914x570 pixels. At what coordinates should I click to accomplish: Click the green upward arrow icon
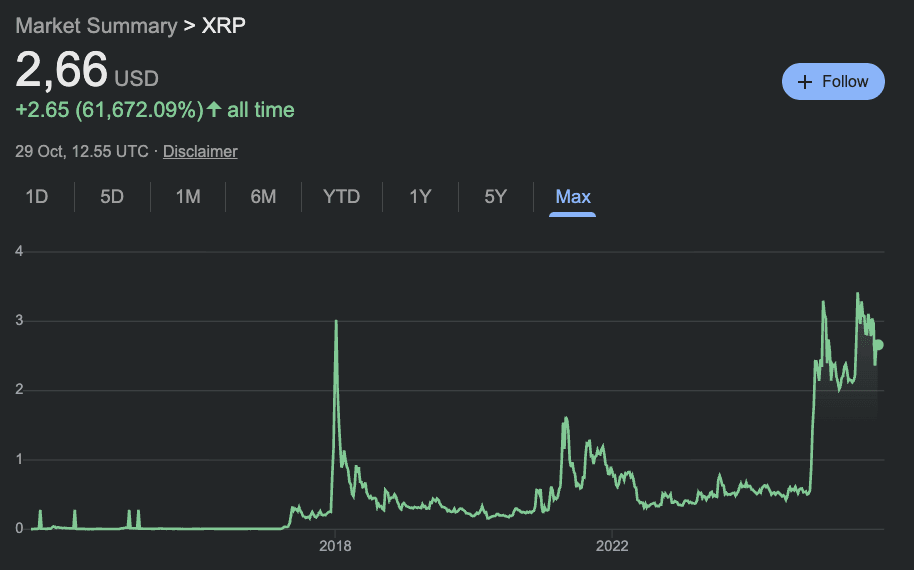pyautogui.click(x=214, y=109)
